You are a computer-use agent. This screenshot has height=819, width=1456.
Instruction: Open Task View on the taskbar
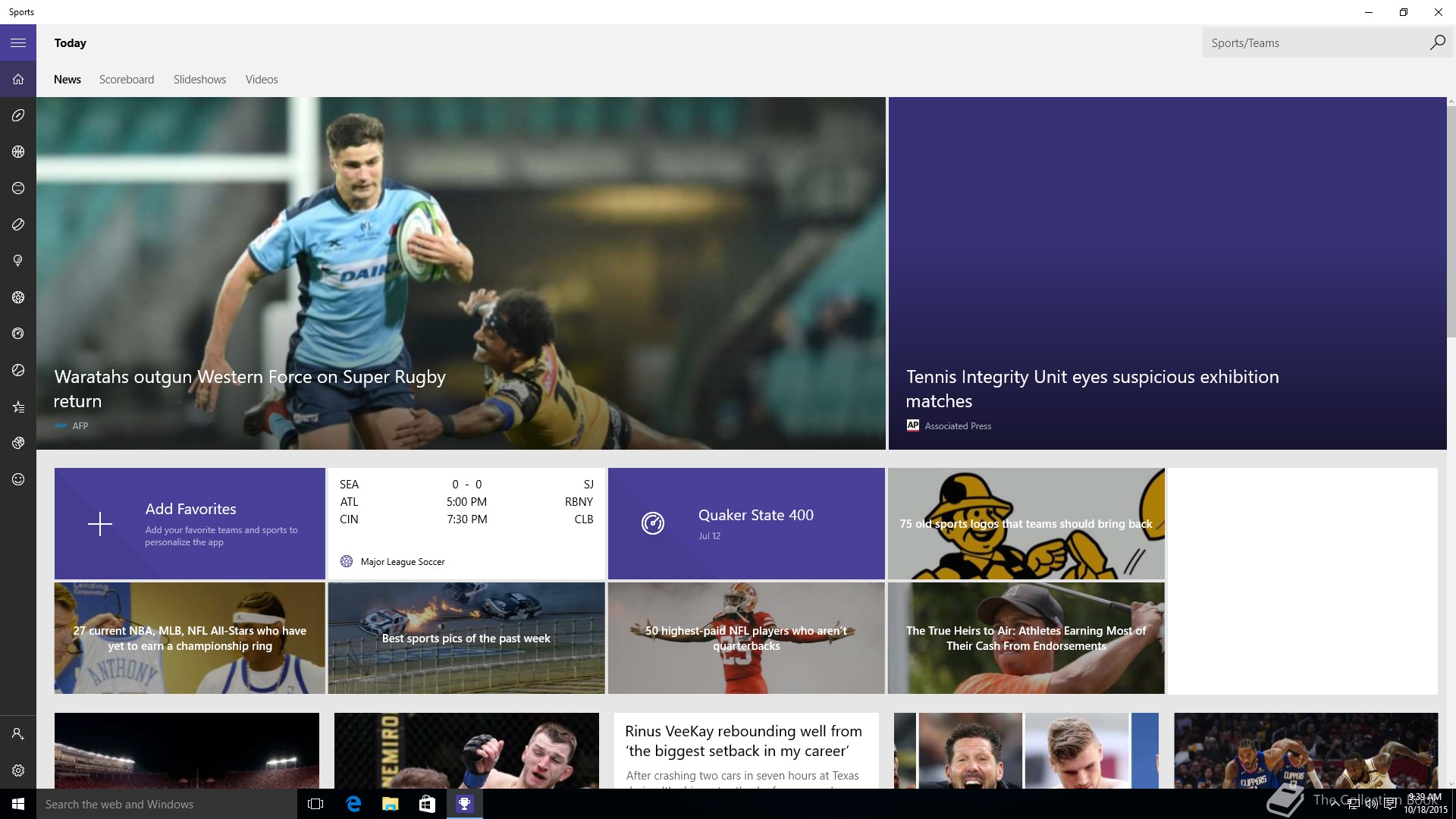(x=315, y=804)
